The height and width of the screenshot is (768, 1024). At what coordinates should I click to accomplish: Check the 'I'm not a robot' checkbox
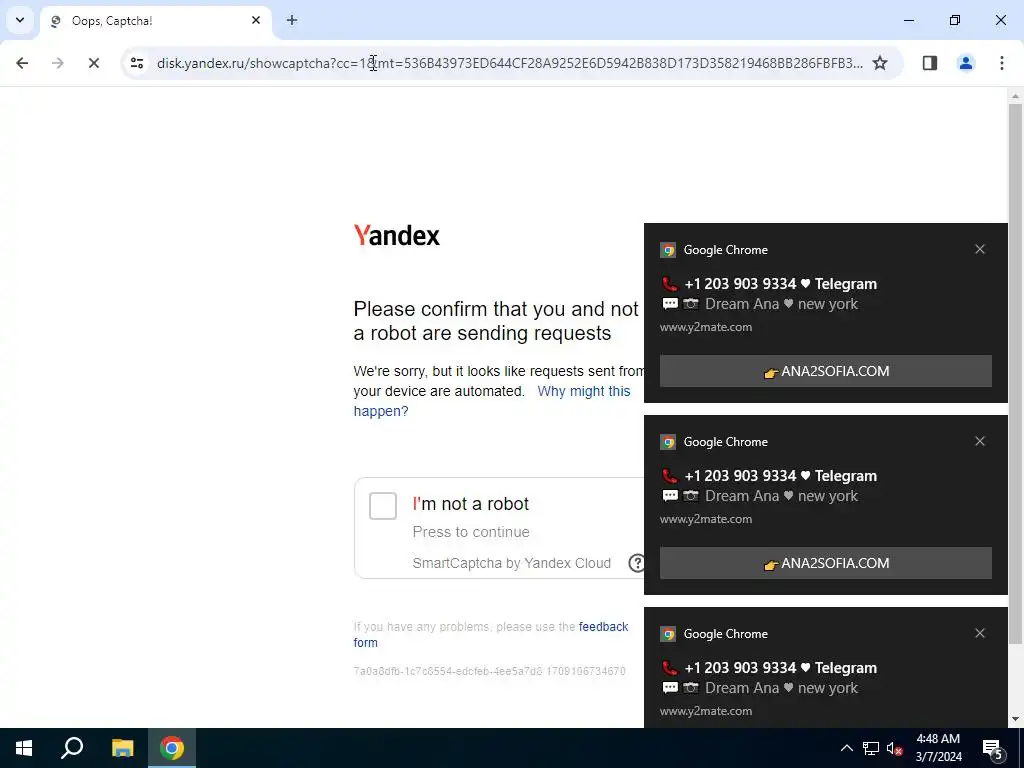point(383,506)
